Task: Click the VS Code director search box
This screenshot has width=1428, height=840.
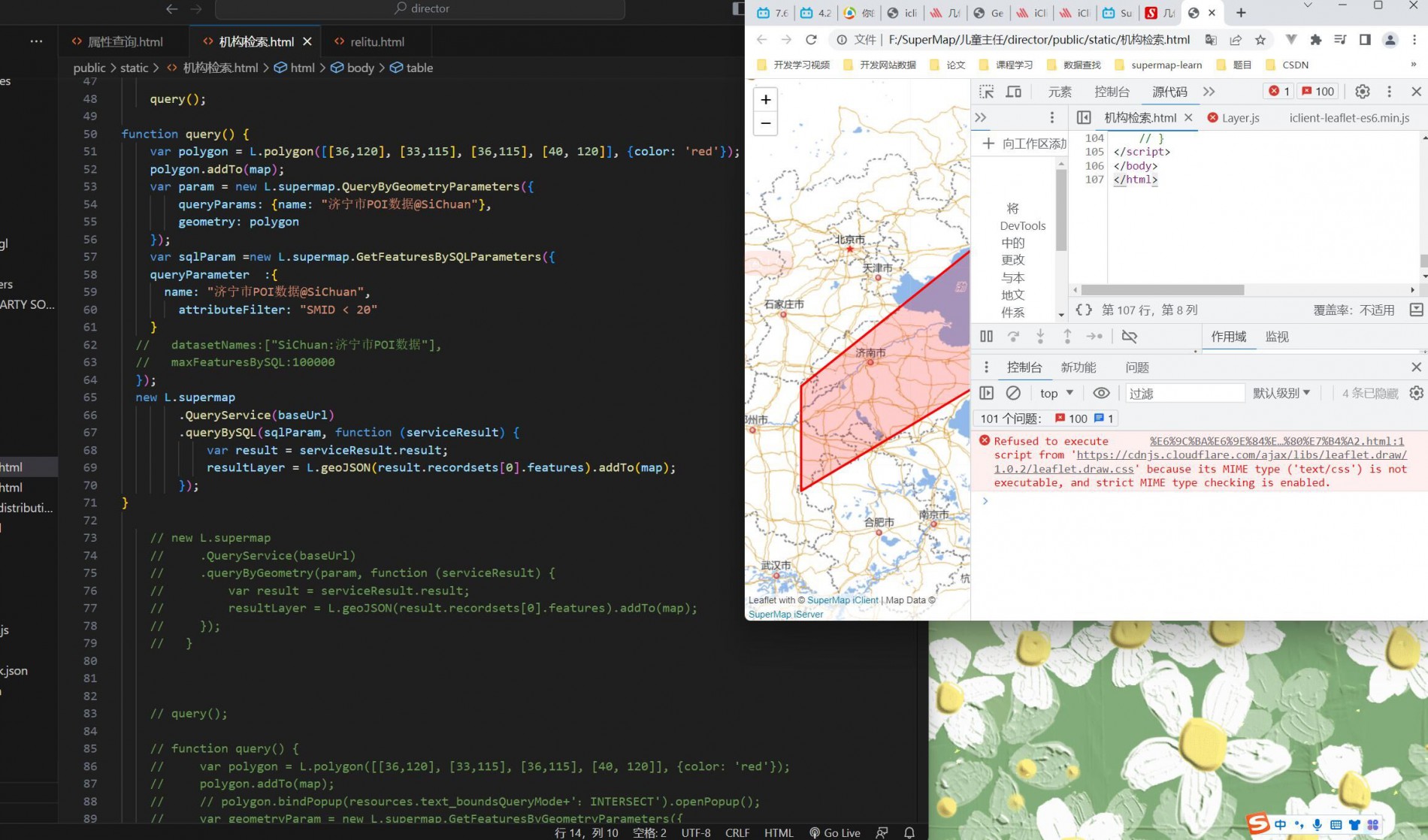Action: [x=420, y=9]
